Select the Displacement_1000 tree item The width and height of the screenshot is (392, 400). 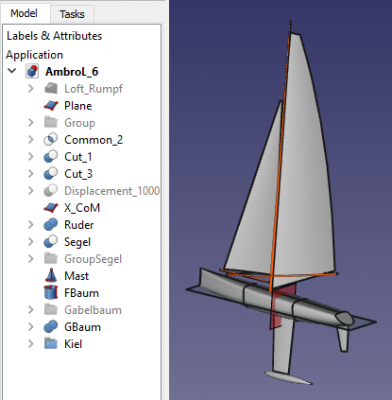[x=112, y=191]
